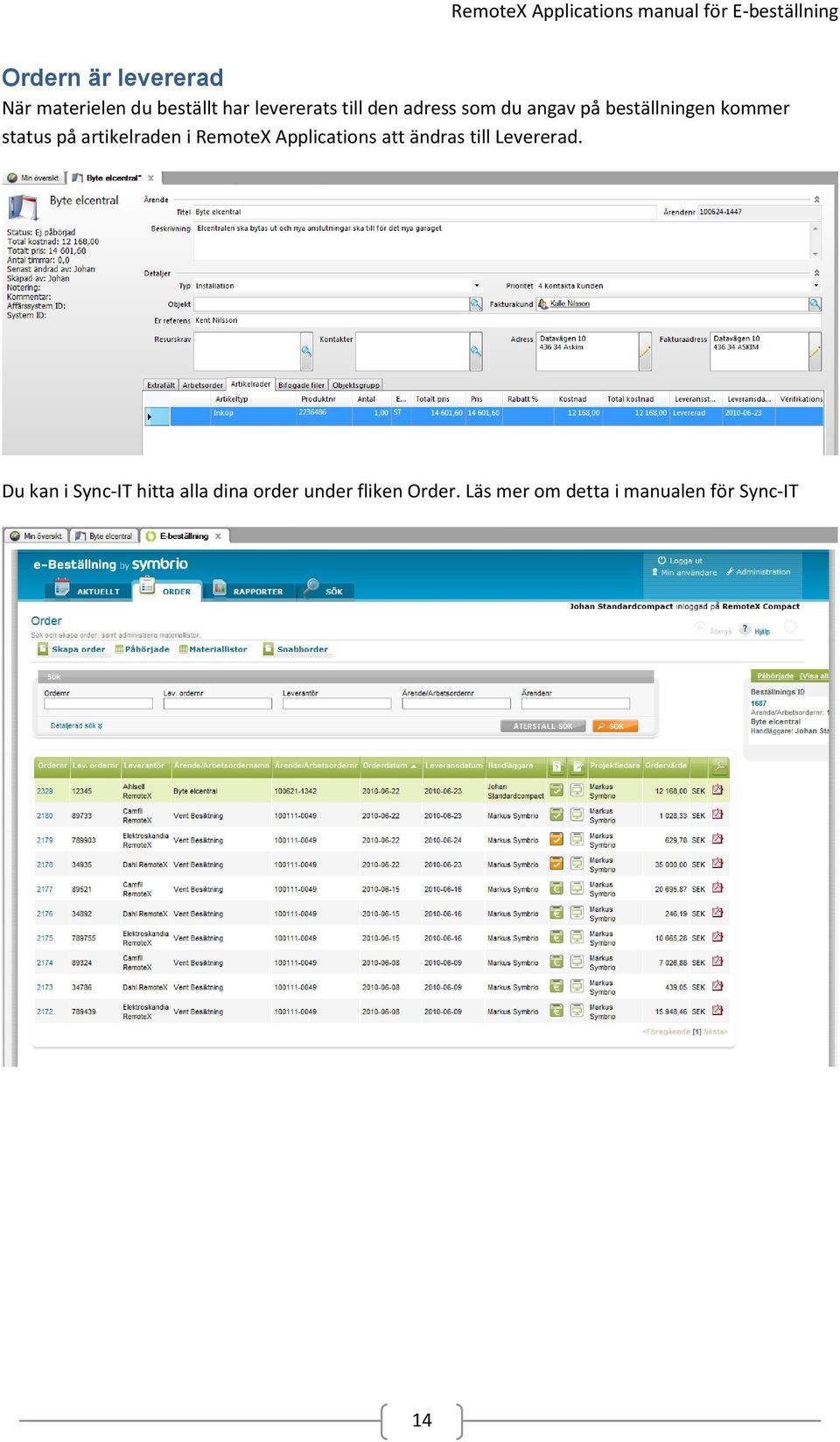
Task: Open Administration link
Action: [x=759, y=572]
